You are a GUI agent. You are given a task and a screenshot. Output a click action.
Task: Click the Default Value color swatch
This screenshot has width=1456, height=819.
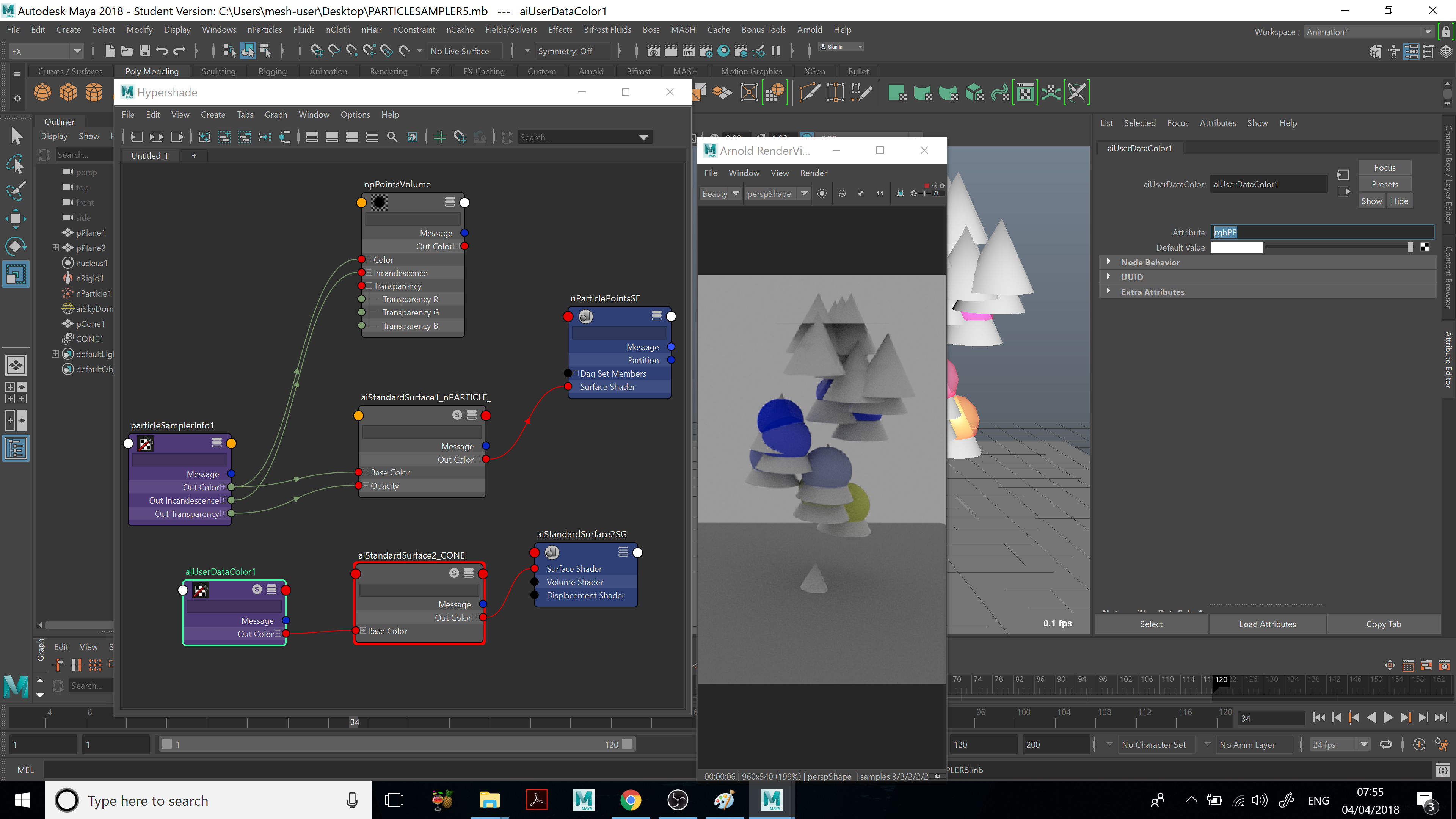click(x=1237, y=247)
